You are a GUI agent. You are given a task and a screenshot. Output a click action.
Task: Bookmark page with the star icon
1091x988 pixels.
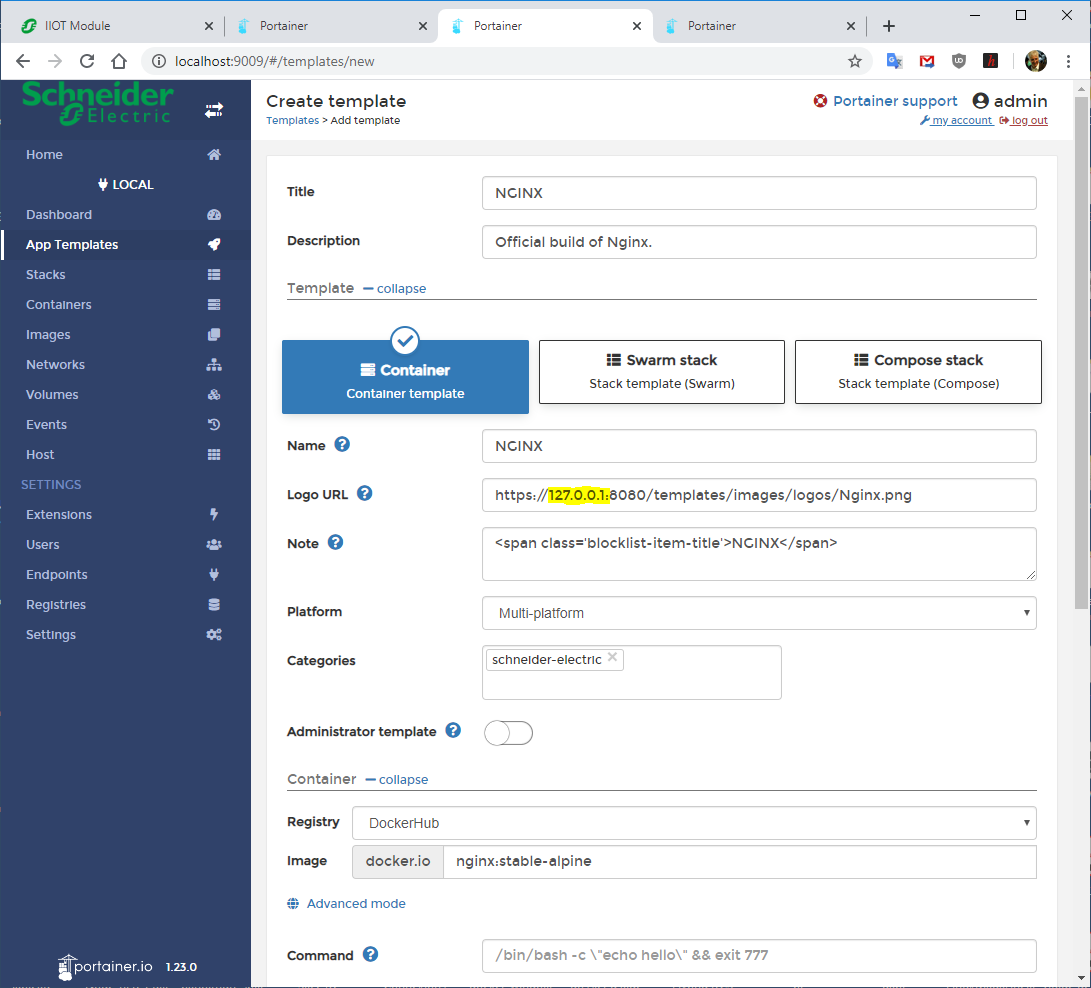tap(854, 61)
